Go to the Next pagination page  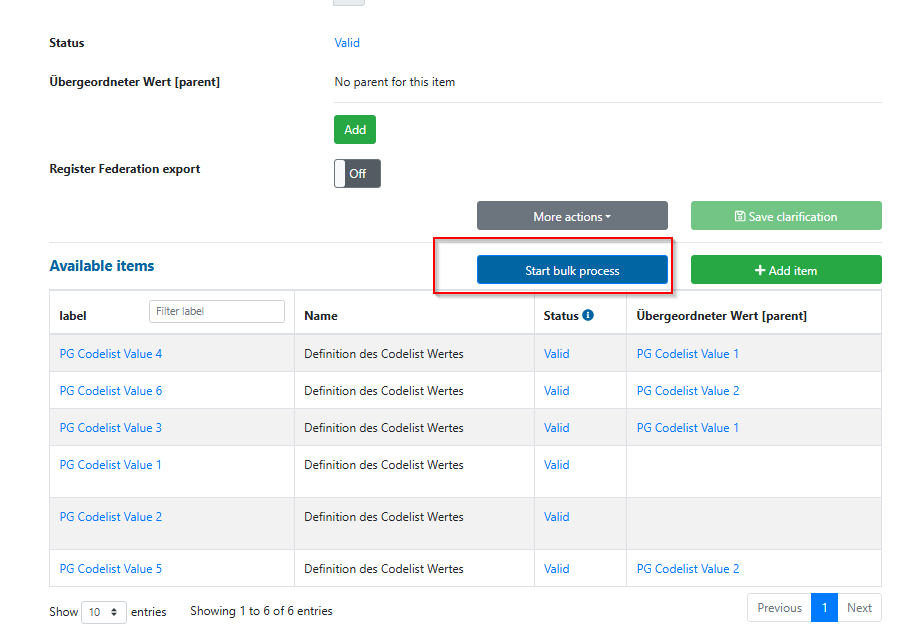tap(859, 608)
